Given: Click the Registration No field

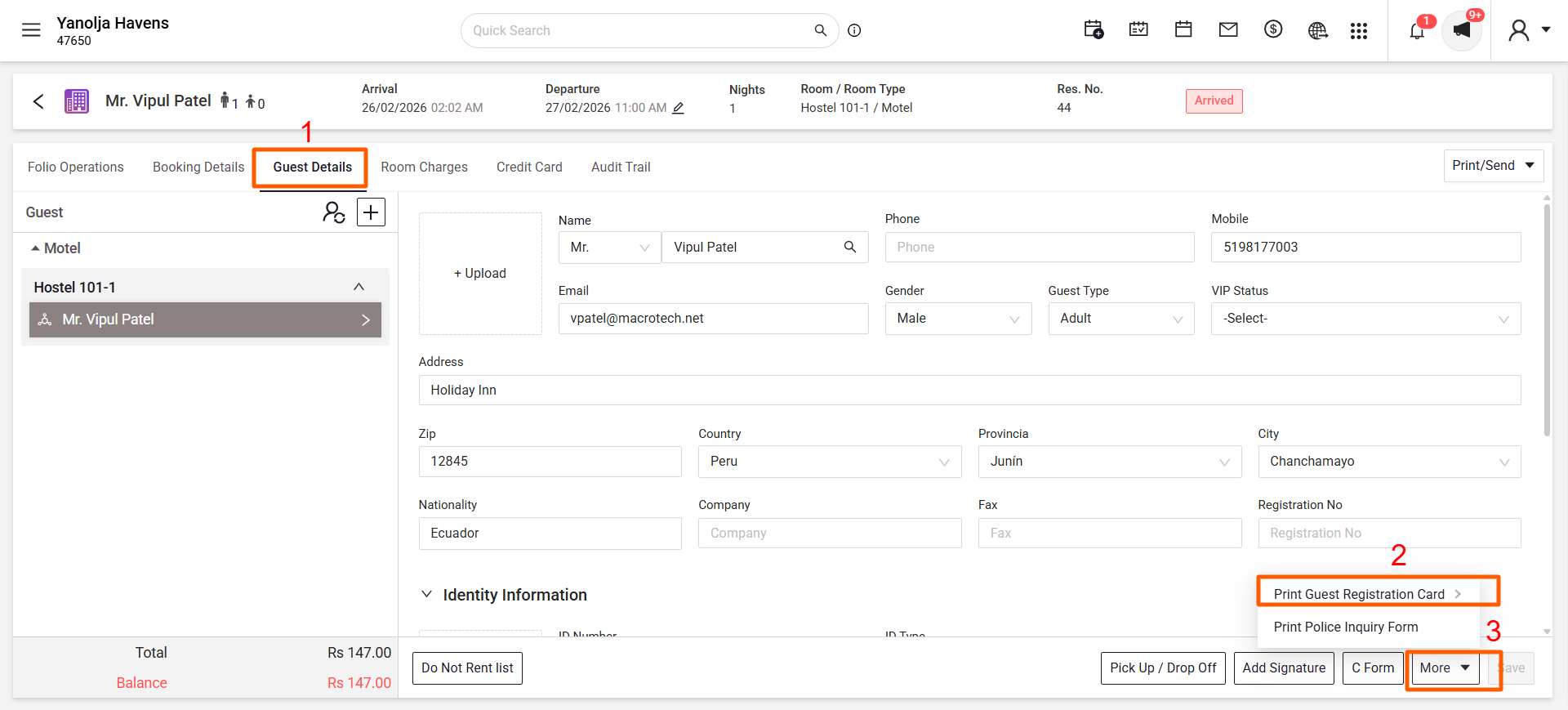Looking at the screenshot, I should (1389, 534).
